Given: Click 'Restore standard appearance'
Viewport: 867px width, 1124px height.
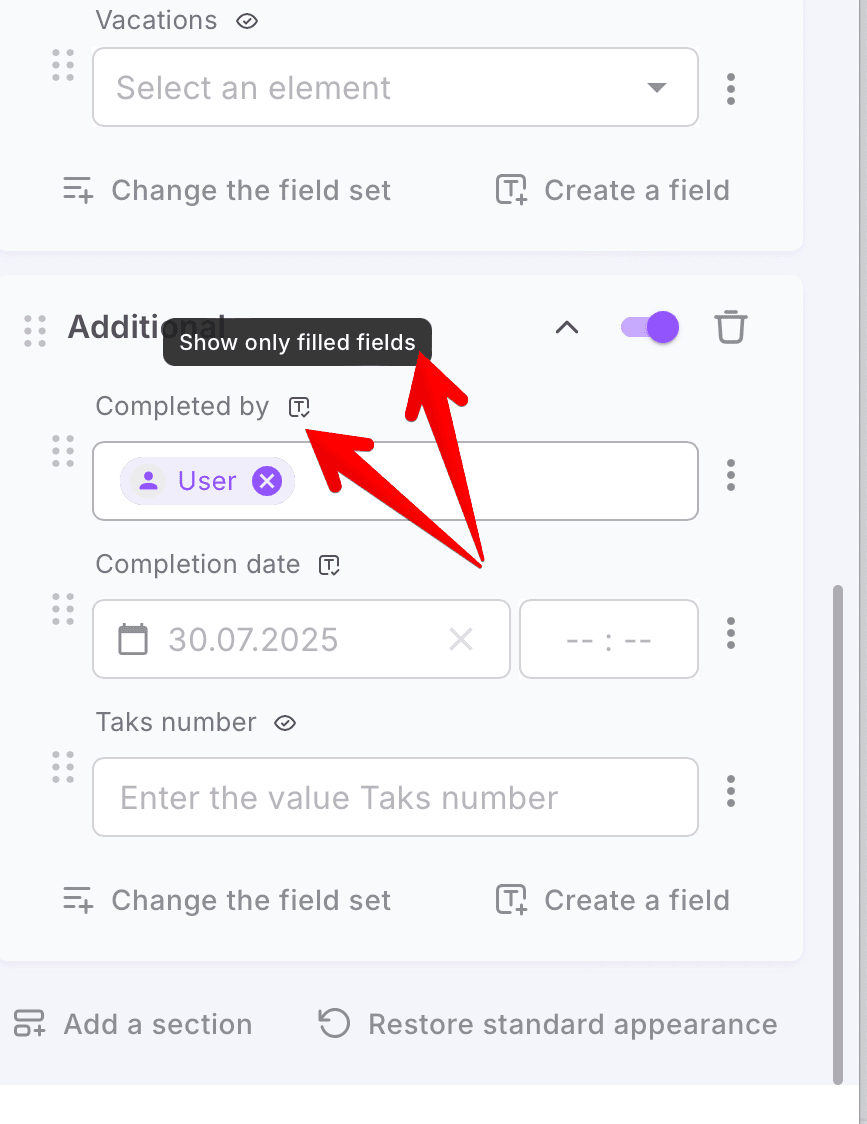Looking at the screenshot, I should (x=548, y=1024).
